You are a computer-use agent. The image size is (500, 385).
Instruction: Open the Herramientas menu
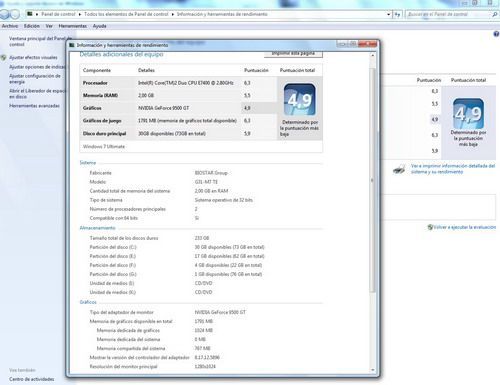coord(73,26)
